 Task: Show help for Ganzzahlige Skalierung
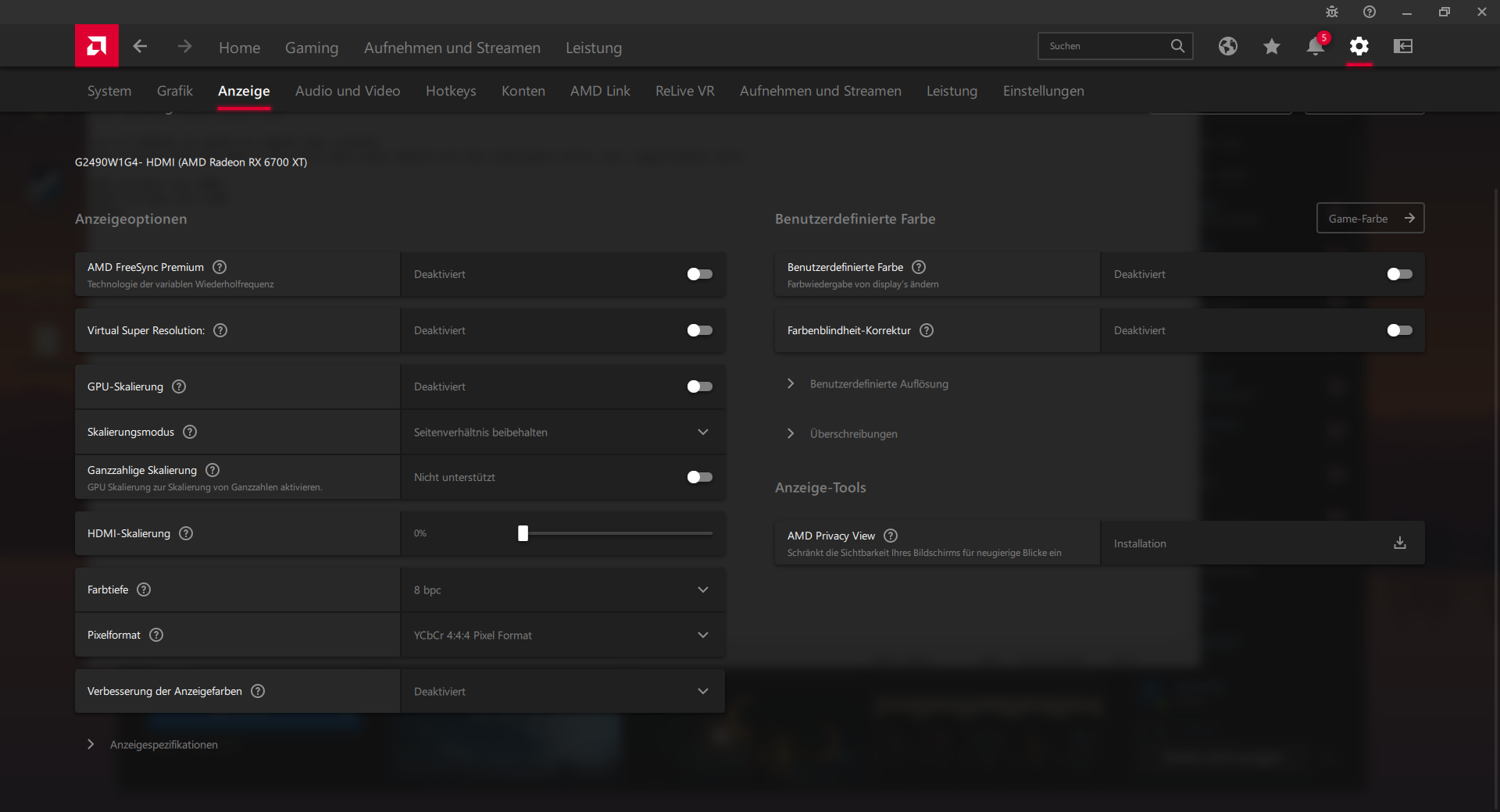212,470
